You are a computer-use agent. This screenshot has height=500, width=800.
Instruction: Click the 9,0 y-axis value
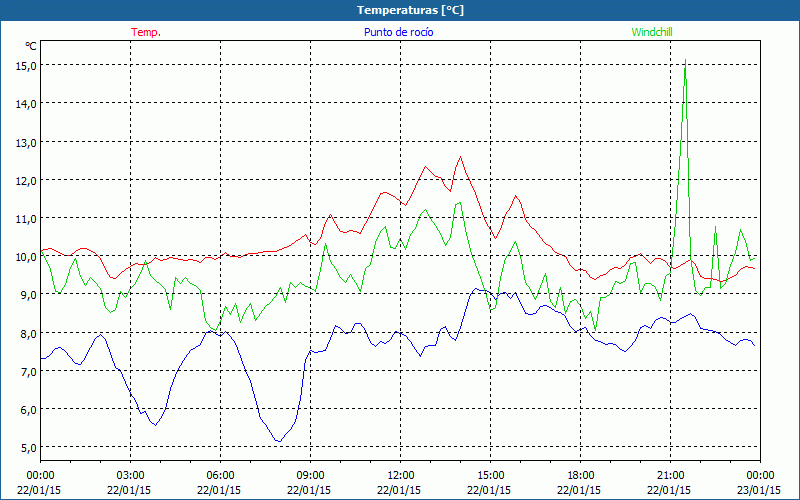tap(28, 295)
